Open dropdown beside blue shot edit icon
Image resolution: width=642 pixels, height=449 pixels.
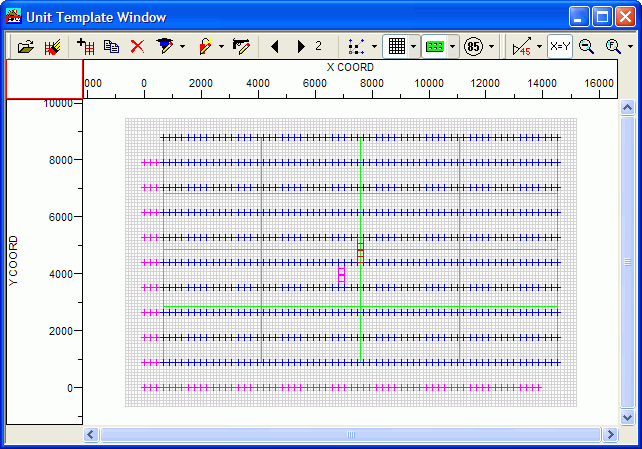[182, 47]
